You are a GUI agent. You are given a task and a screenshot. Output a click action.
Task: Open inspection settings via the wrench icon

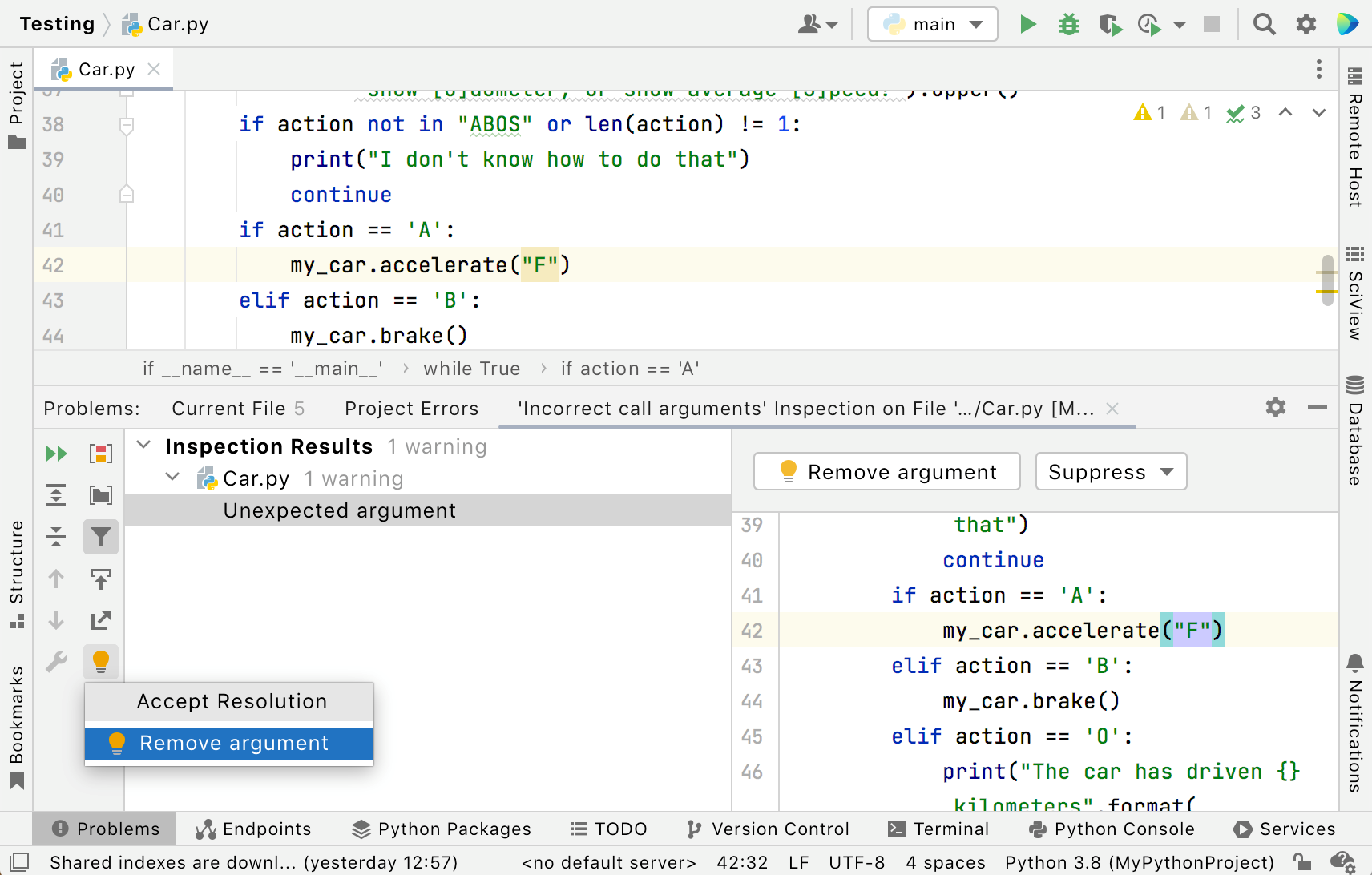pos(56,662)
